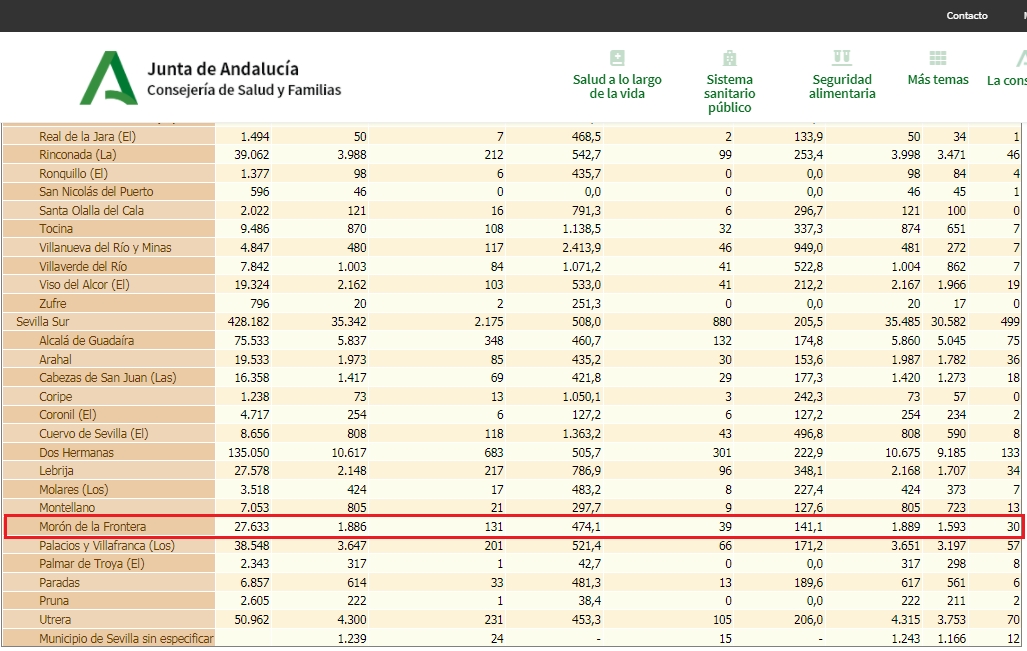1027x651 pixels.
Task: Click the Alcalá de Guadaíra row label
Action: [86, 341]
